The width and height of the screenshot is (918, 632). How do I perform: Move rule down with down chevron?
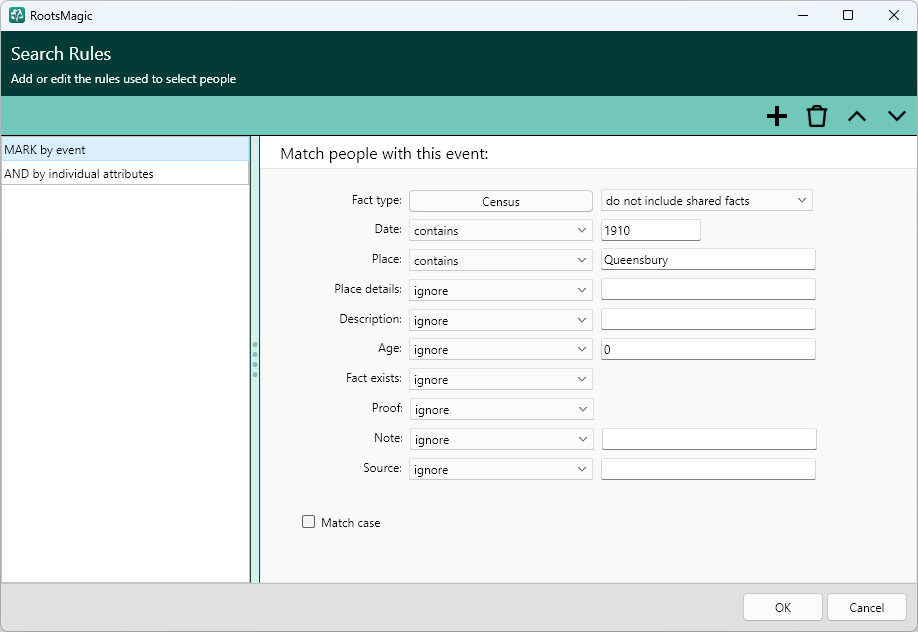(896, 116)
